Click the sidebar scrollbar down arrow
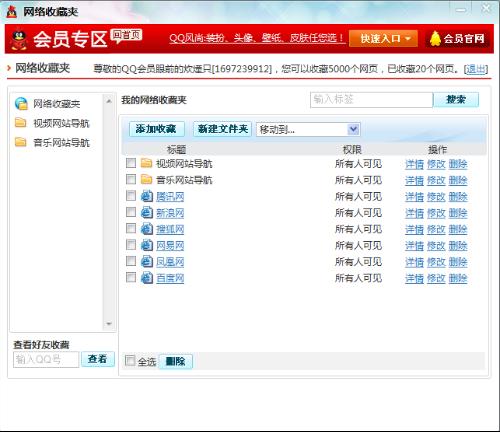This screenshot has height=432, width=500. click(109, 323)
